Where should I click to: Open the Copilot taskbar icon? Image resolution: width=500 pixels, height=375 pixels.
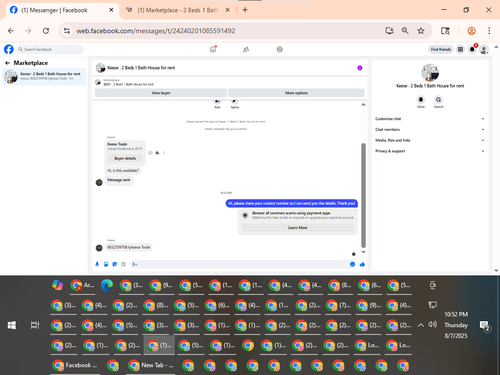coord(57,285)
